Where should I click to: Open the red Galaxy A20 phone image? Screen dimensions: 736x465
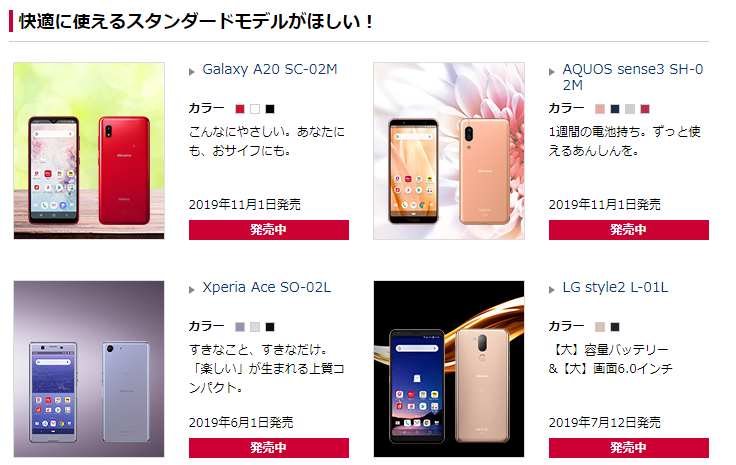click(x=89, y=151)
